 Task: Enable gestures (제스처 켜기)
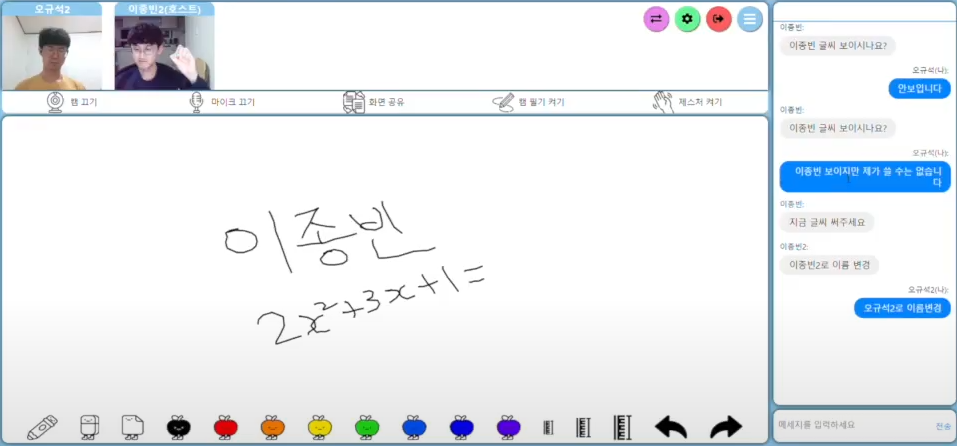[687, 103]
